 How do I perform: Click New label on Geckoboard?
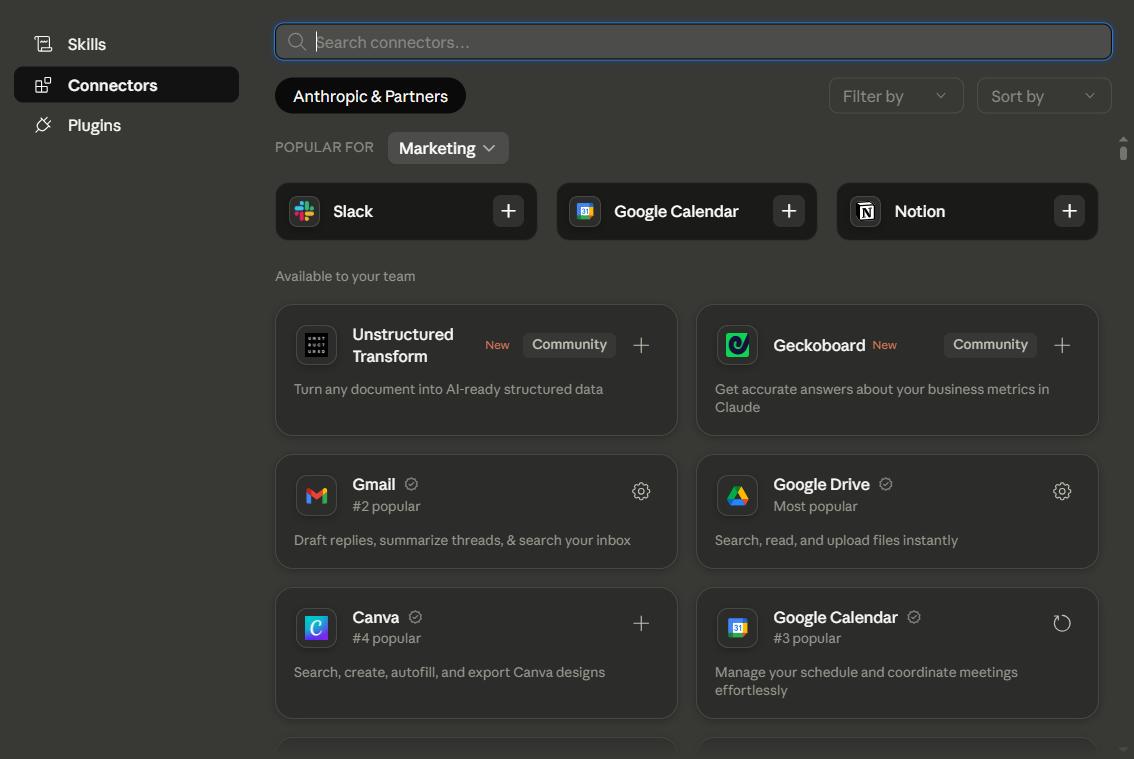point(884,345)
